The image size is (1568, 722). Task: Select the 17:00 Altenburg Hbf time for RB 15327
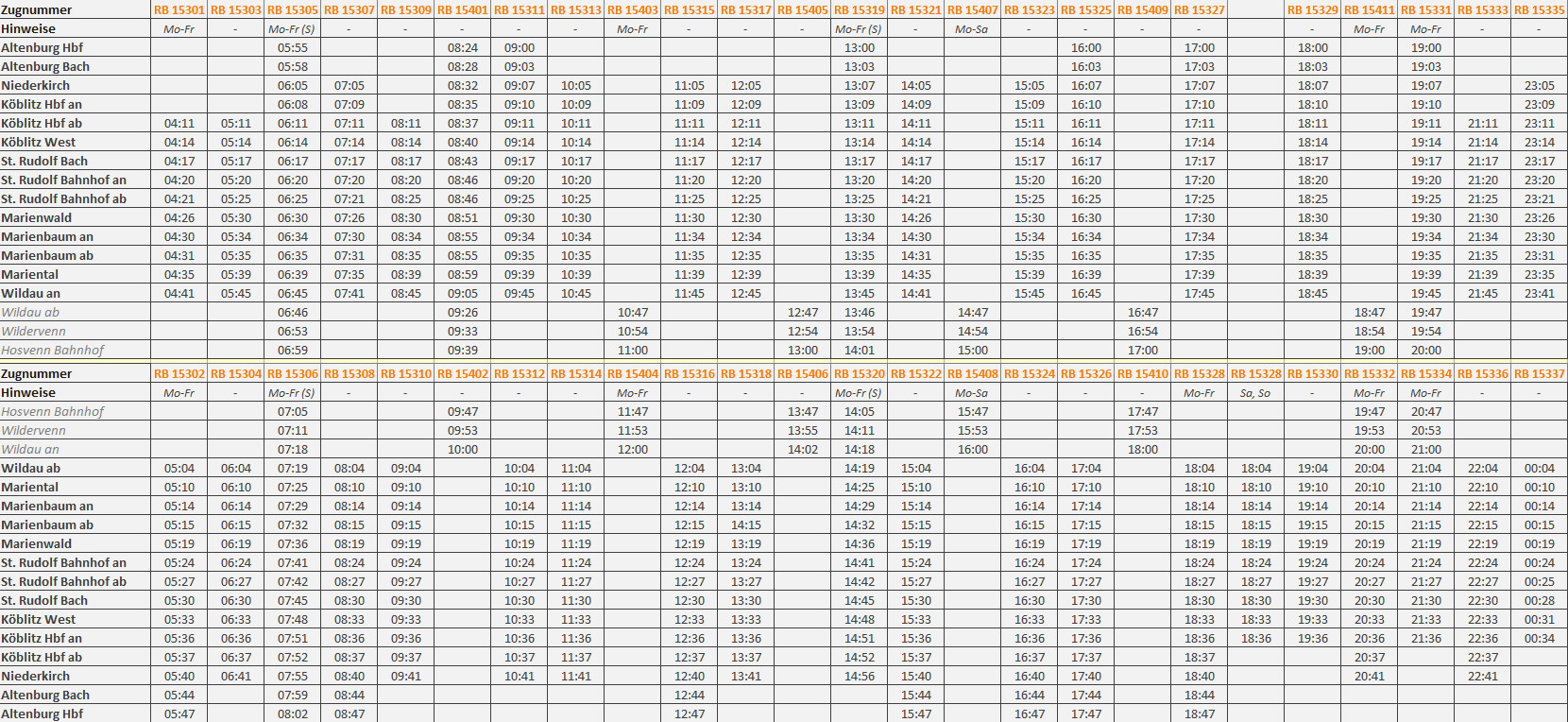1200,47
